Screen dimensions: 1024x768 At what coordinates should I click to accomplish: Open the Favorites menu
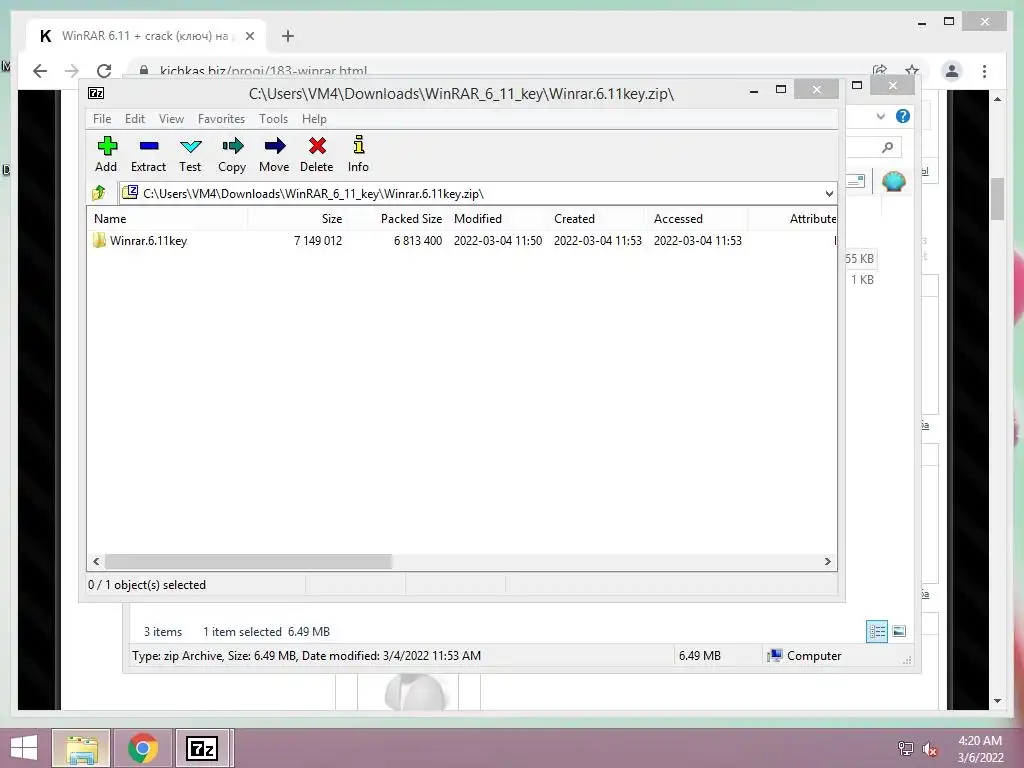pyautogui.click(x=221, y=119)
